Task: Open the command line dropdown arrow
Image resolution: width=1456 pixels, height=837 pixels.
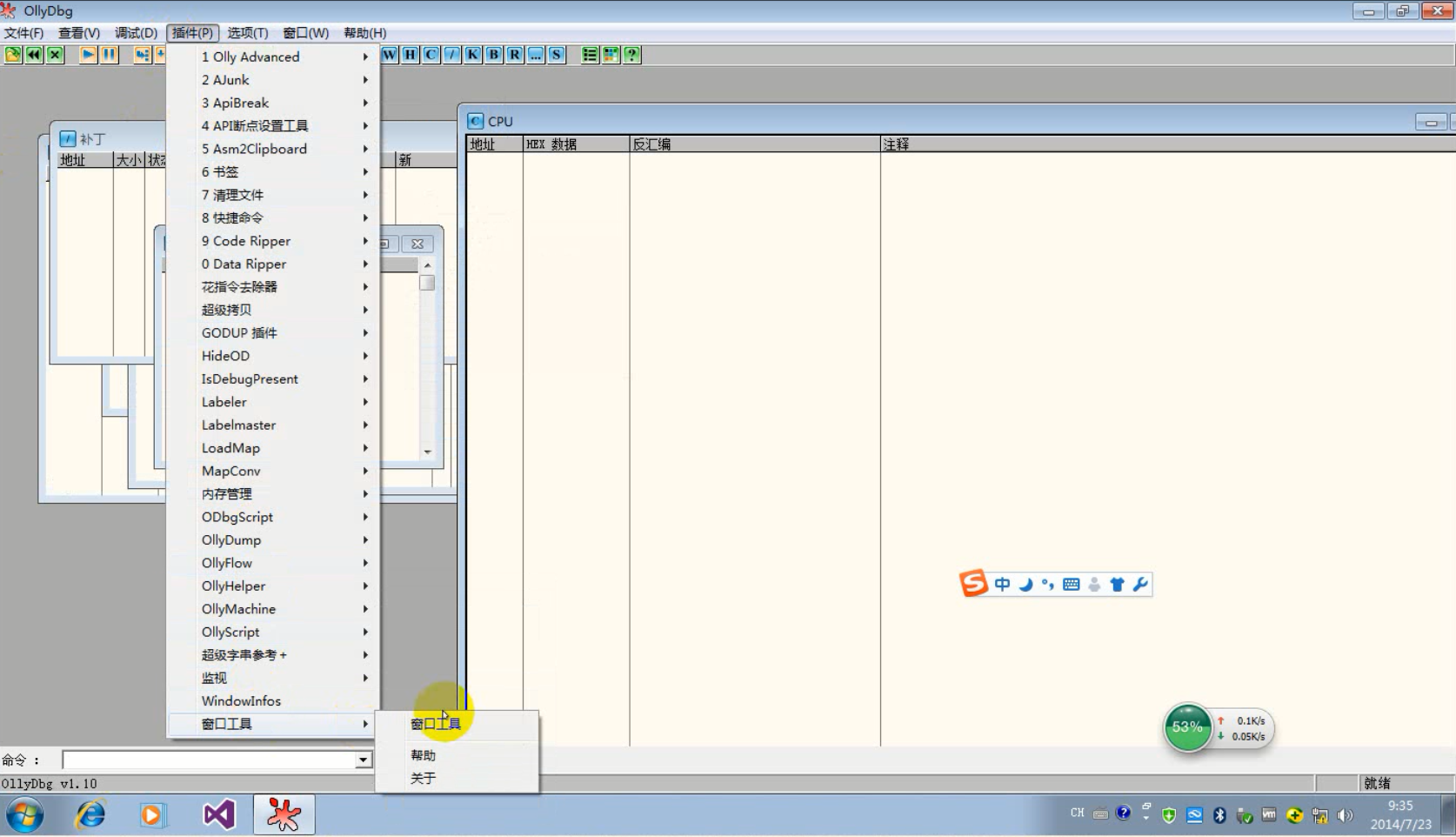Action: tap(363, 760)
